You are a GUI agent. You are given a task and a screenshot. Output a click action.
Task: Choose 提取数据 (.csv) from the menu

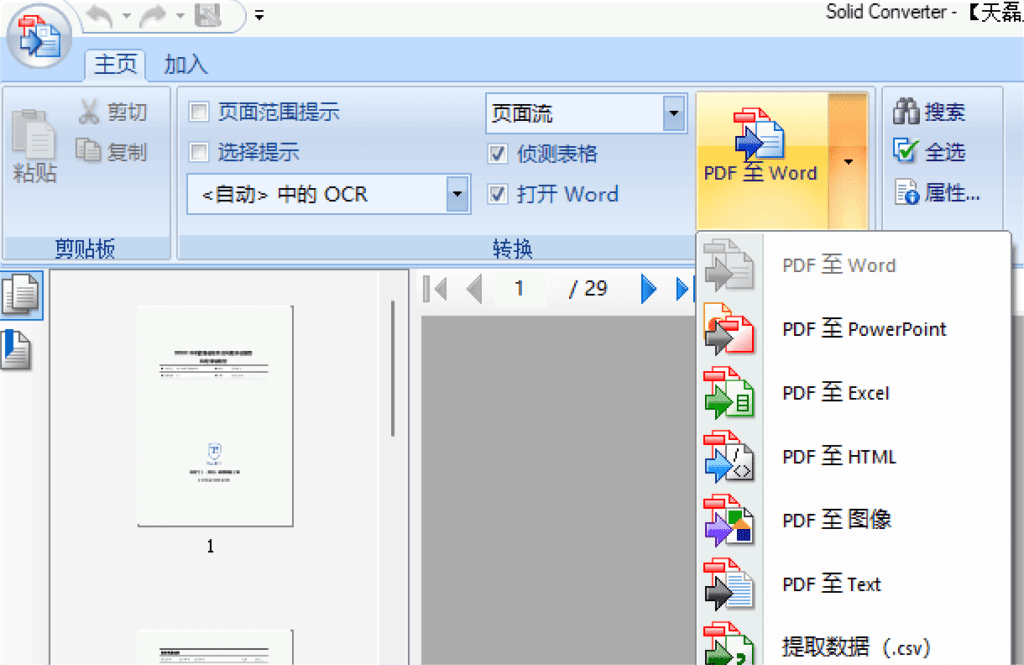click(x=854, y=643)
